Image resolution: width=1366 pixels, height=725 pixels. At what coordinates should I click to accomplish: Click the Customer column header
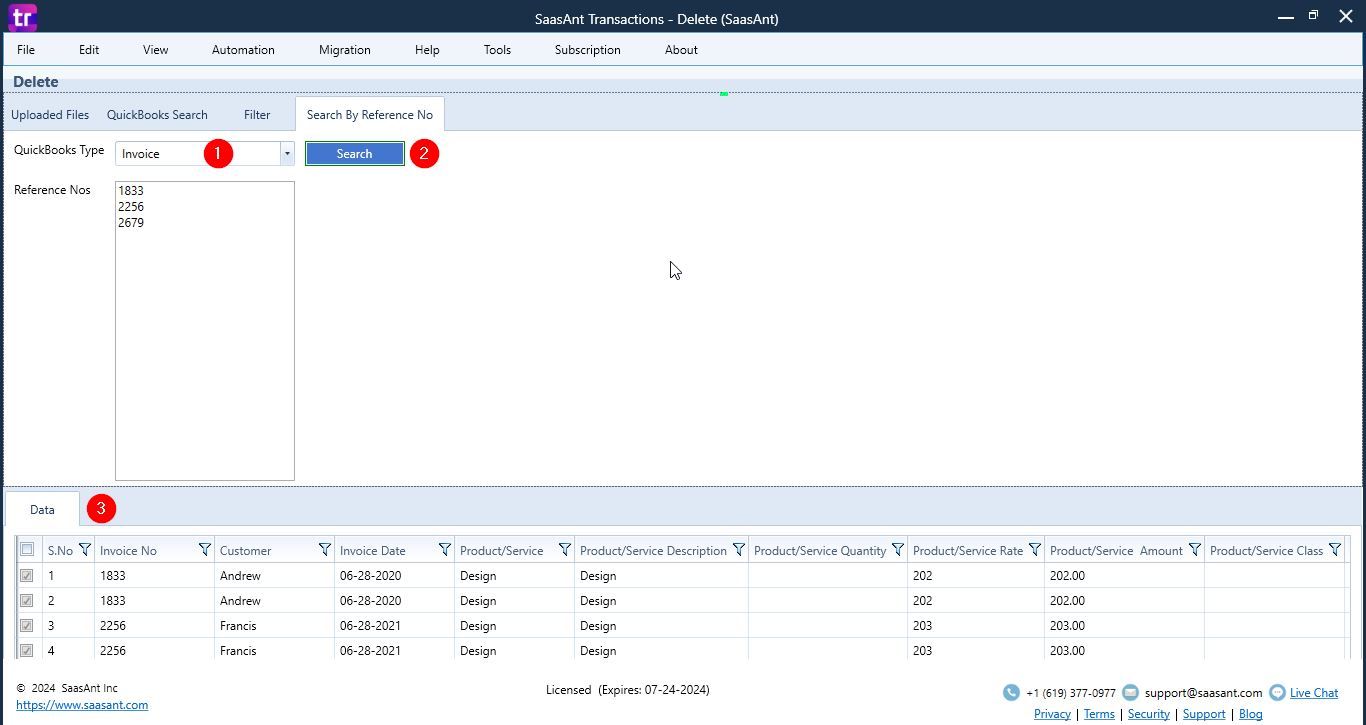tap(245, 551)
